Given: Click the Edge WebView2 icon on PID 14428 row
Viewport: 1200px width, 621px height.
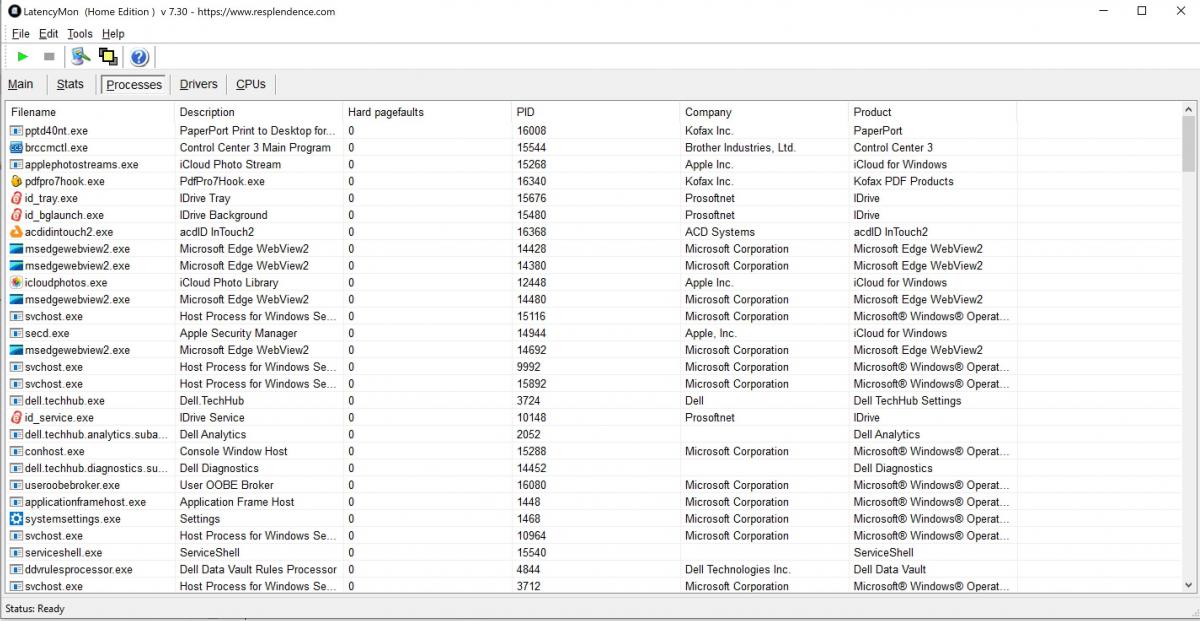Looking at the screenshot, I should coord(16,249).
